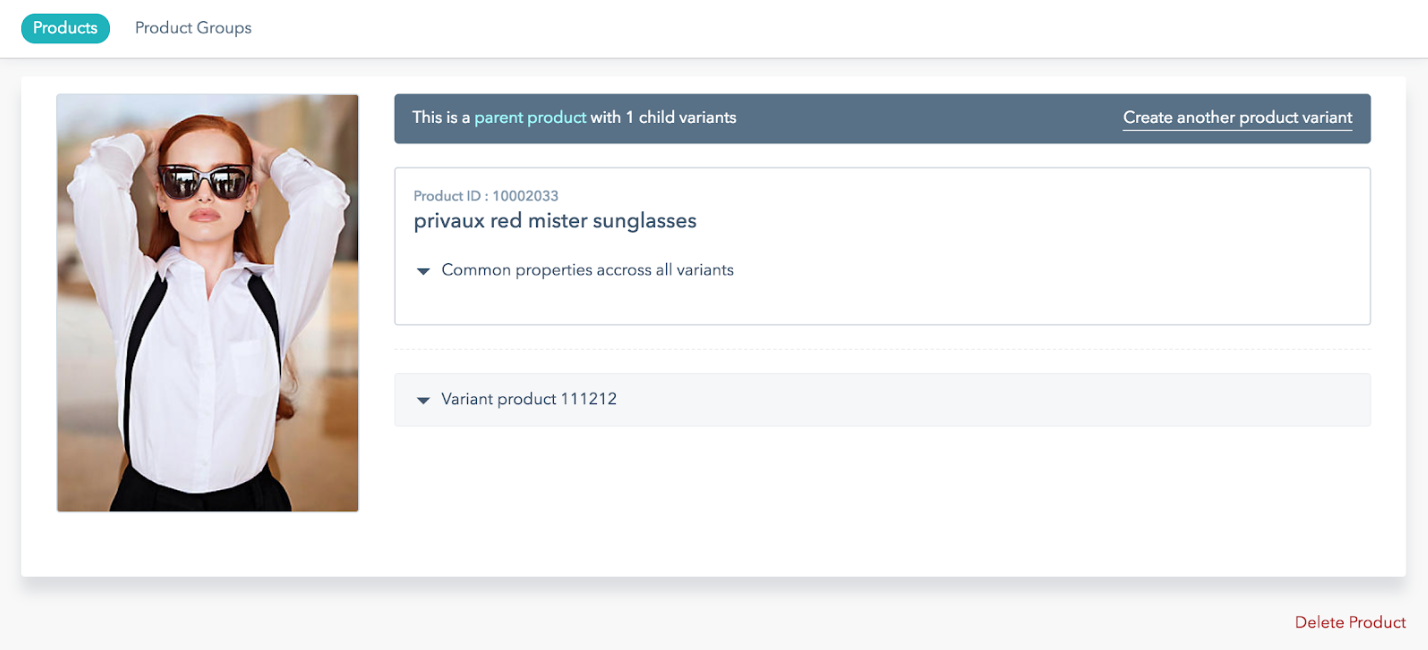Click 'Create another product variant' link

tap(1237, 118)
